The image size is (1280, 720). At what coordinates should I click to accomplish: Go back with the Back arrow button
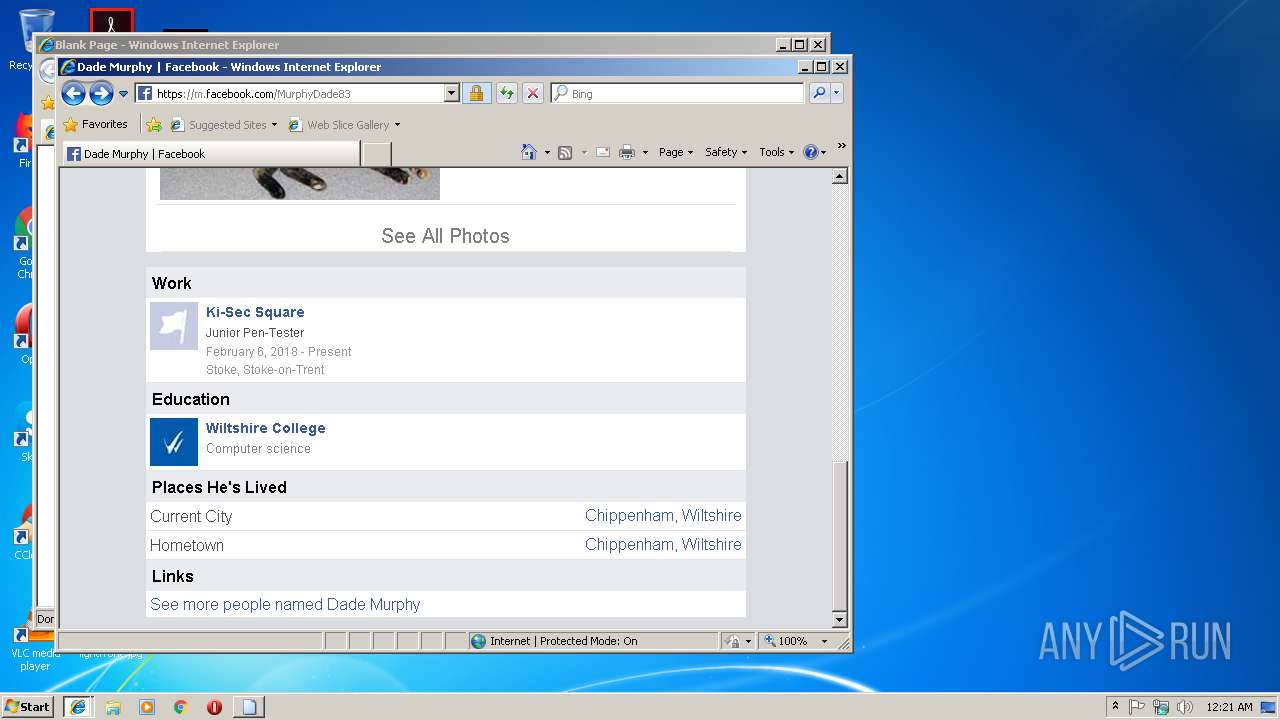(73, 94)
